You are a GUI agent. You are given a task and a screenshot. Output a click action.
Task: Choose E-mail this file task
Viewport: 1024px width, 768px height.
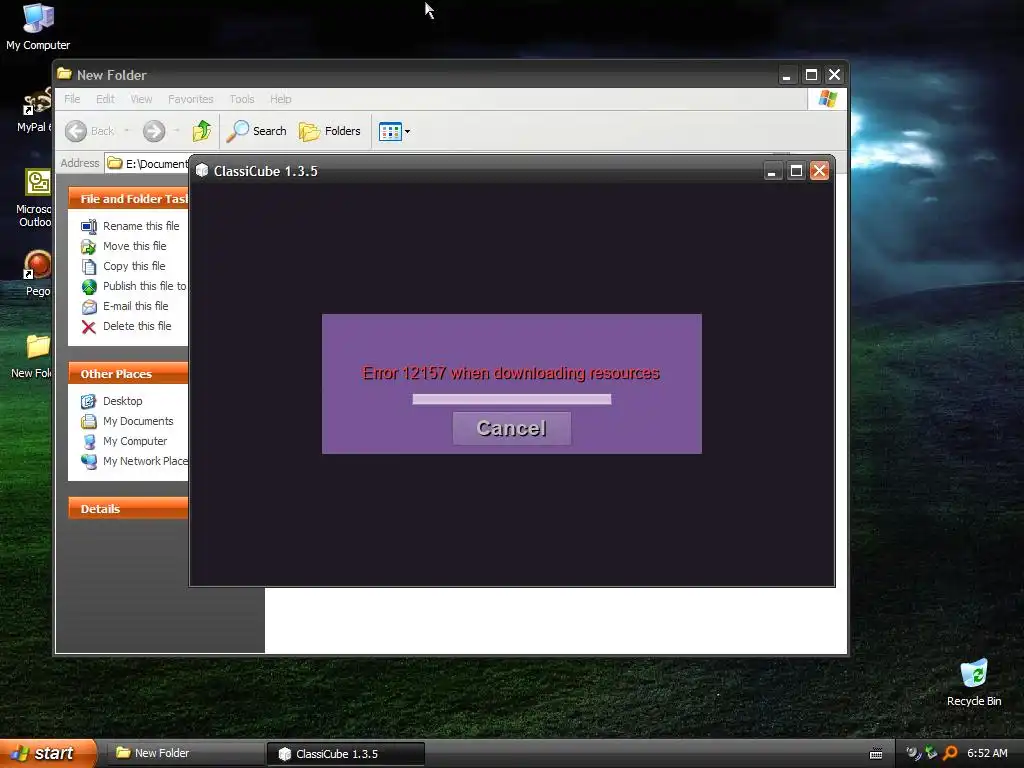click(135, 306)
